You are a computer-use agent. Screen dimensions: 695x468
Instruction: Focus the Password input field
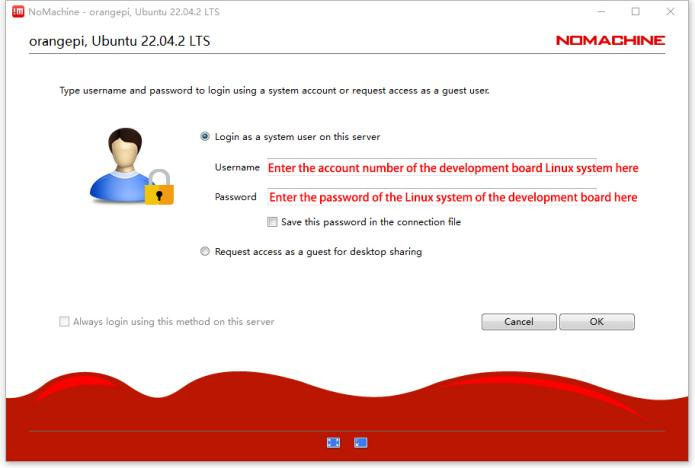coord(430,197)
